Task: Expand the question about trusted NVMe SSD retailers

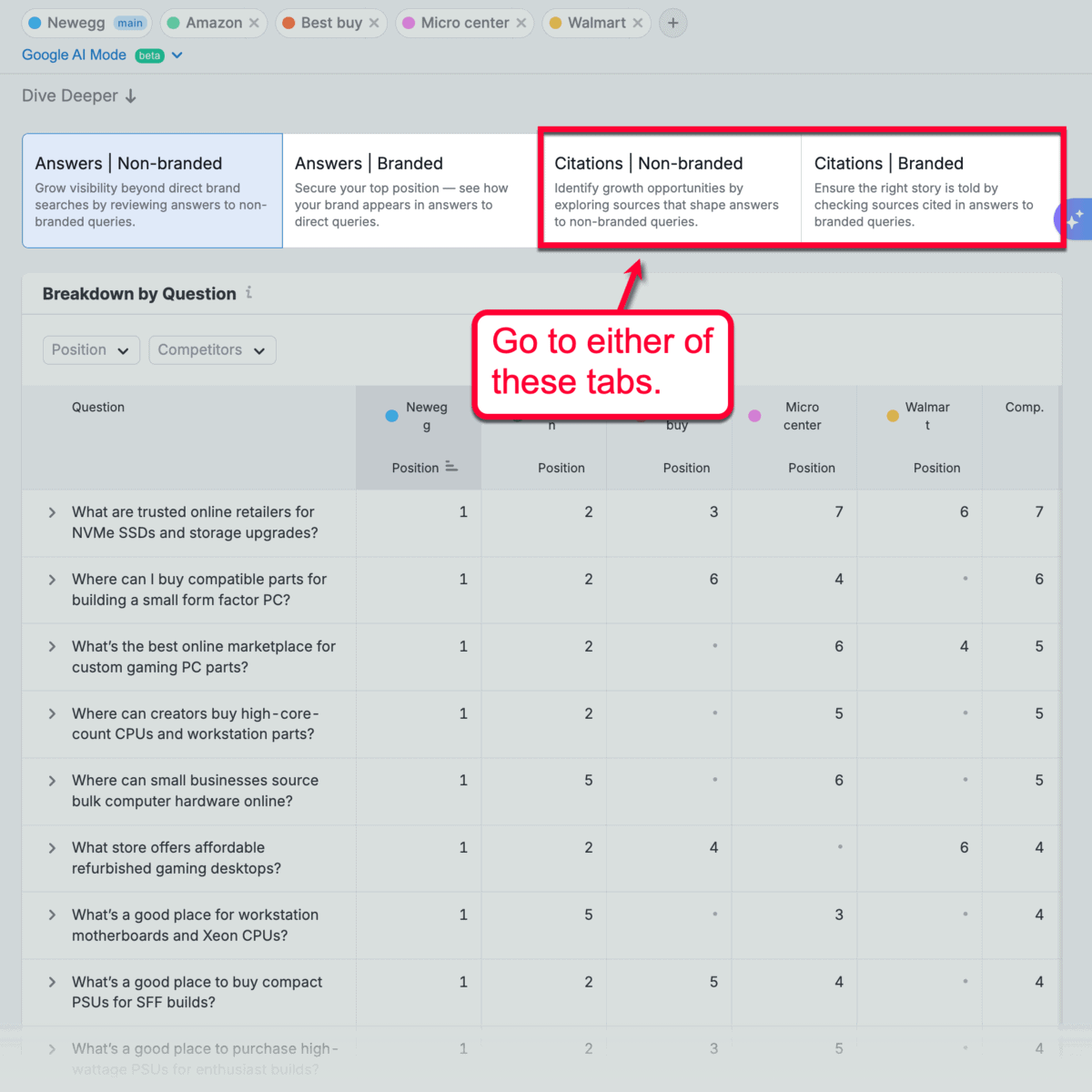Action: pos(52,511)
